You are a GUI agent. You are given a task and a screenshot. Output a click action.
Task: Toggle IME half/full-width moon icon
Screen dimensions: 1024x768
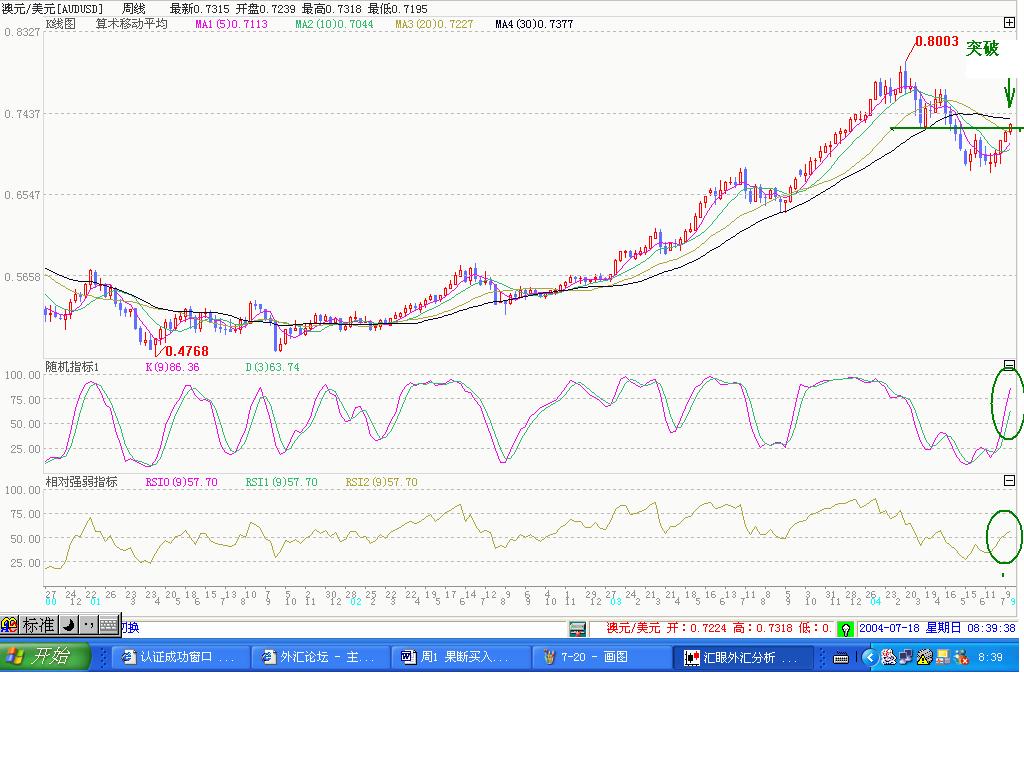coord(69,625)
